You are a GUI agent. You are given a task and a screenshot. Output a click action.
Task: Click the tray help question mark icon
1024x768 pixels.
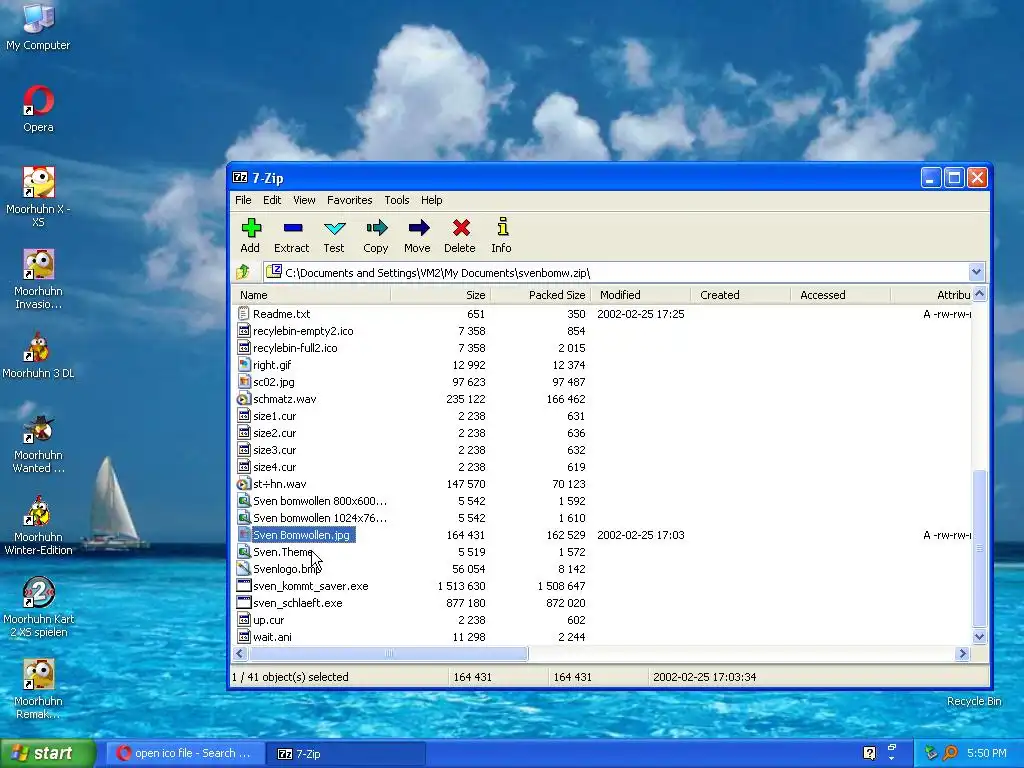(869, 753)
